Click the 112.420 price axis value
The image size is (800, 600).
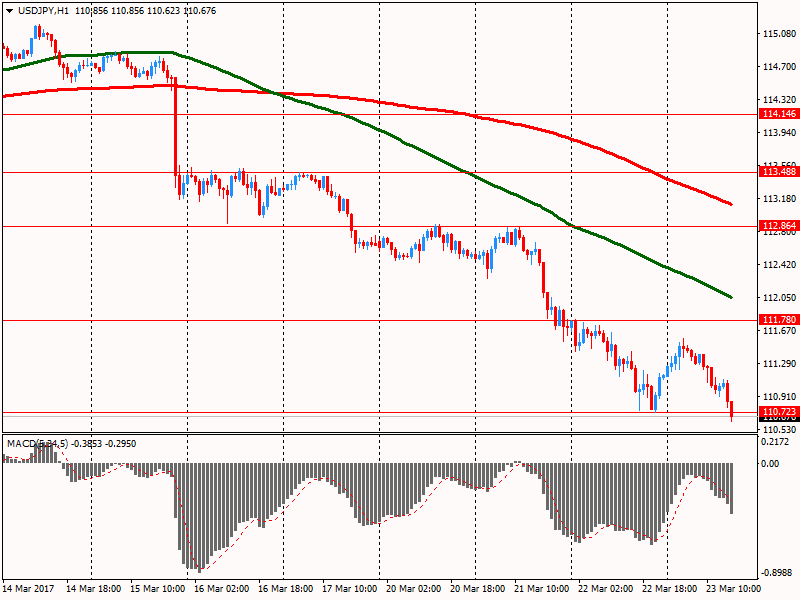779,264
